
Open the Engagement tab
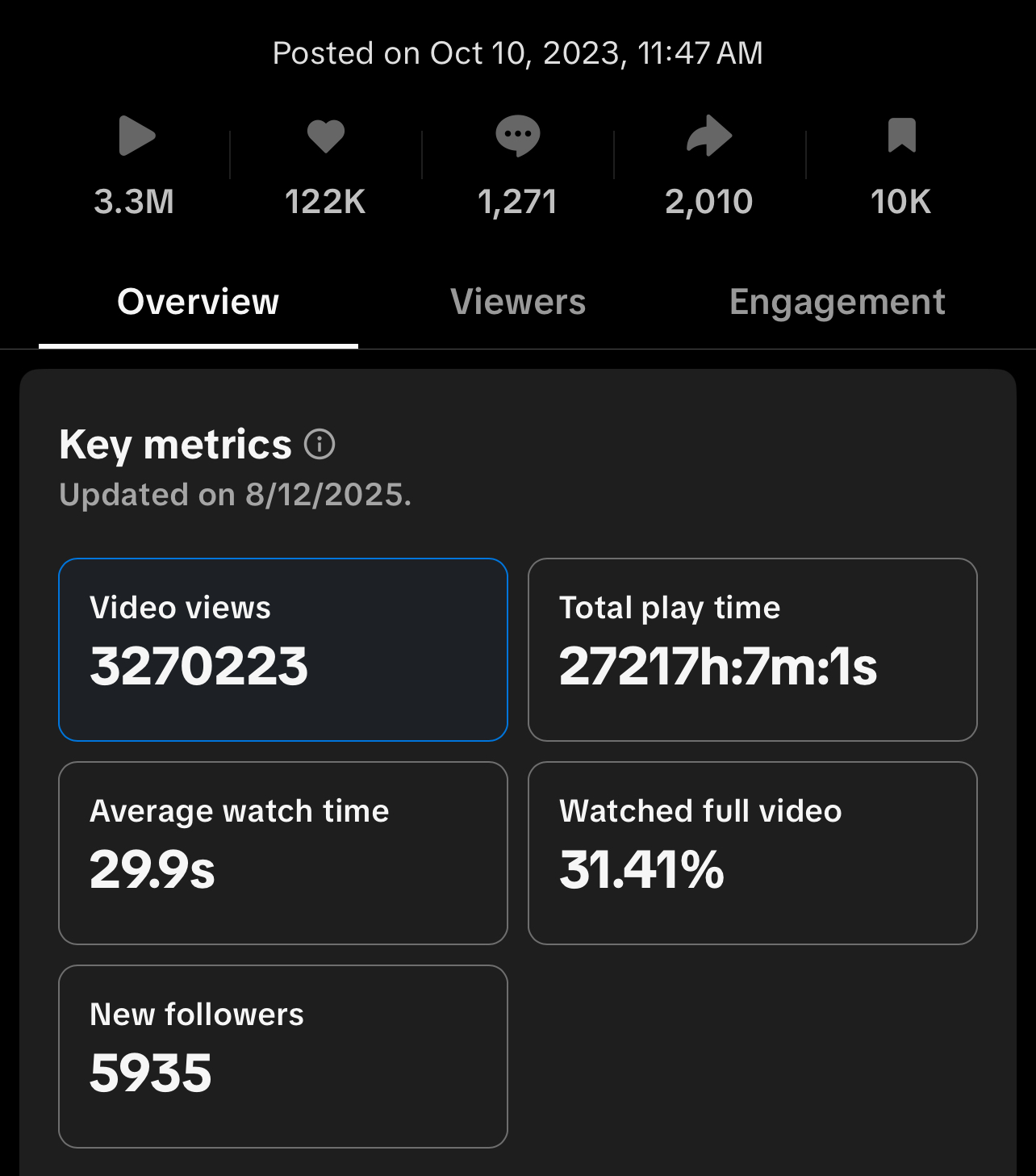click(x=837, y=303)
